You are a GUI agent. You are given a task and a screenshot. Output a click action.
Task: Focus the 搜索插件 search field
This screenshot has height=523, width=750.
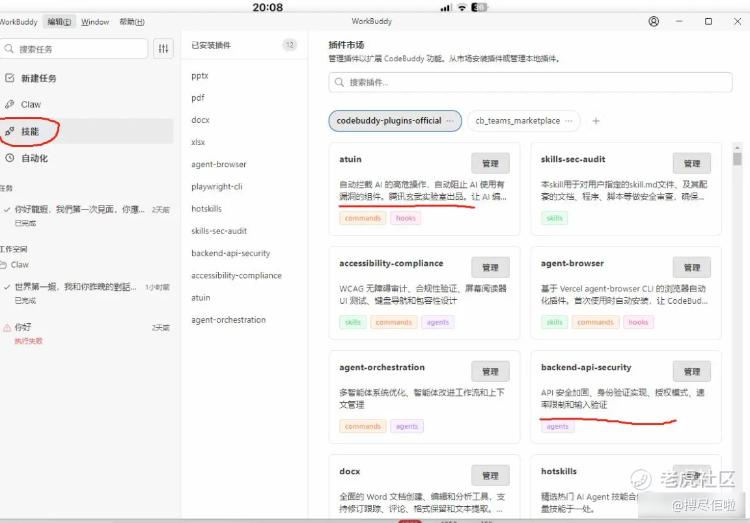tap(530, 82)
